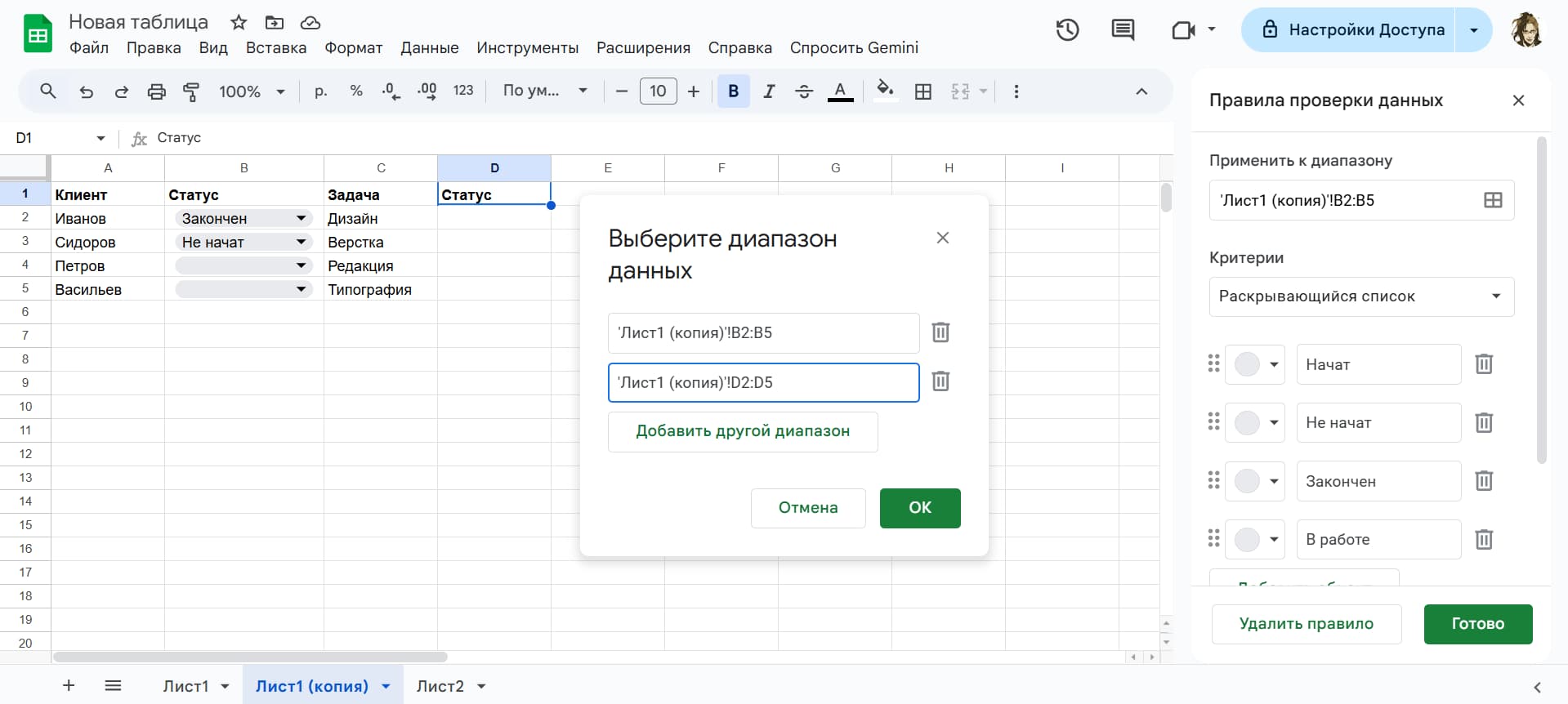Image resolution: width=1568 pixels, height=704 pixels.
Task: Switch to the Лист2 sheet tab
Action: tap(440, 686)
